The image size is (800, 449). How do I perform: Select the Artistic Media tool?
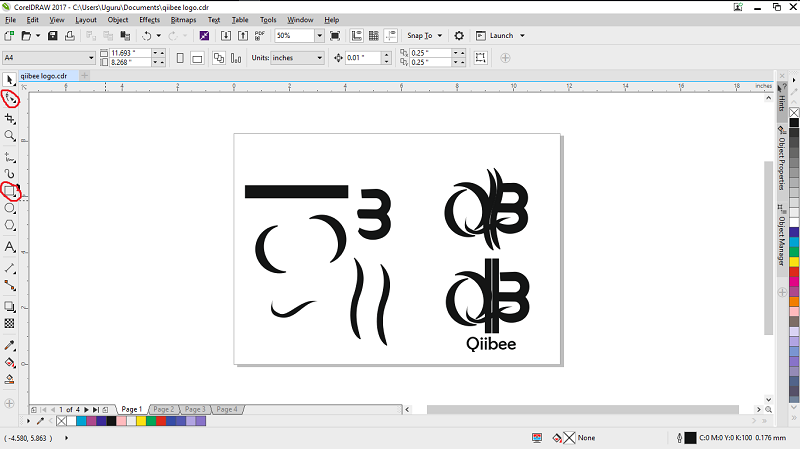tap(9, 174)
